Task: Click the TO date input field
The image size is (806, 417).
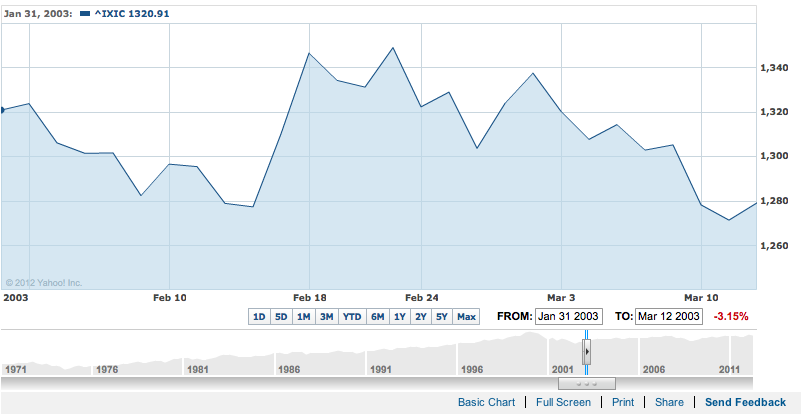Action: 669,317
